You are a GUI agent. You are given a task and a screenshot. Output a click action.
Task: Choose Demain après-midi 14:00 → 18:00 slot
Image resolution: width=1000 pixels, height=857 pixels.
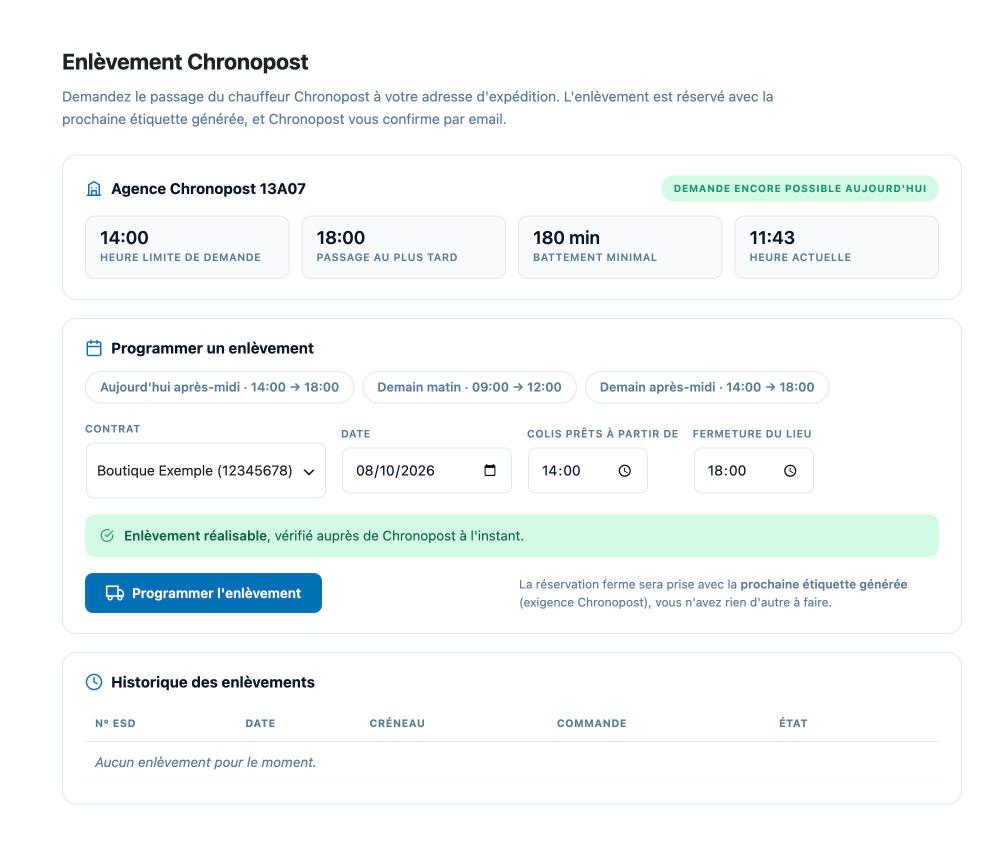[x=707, y=387]
